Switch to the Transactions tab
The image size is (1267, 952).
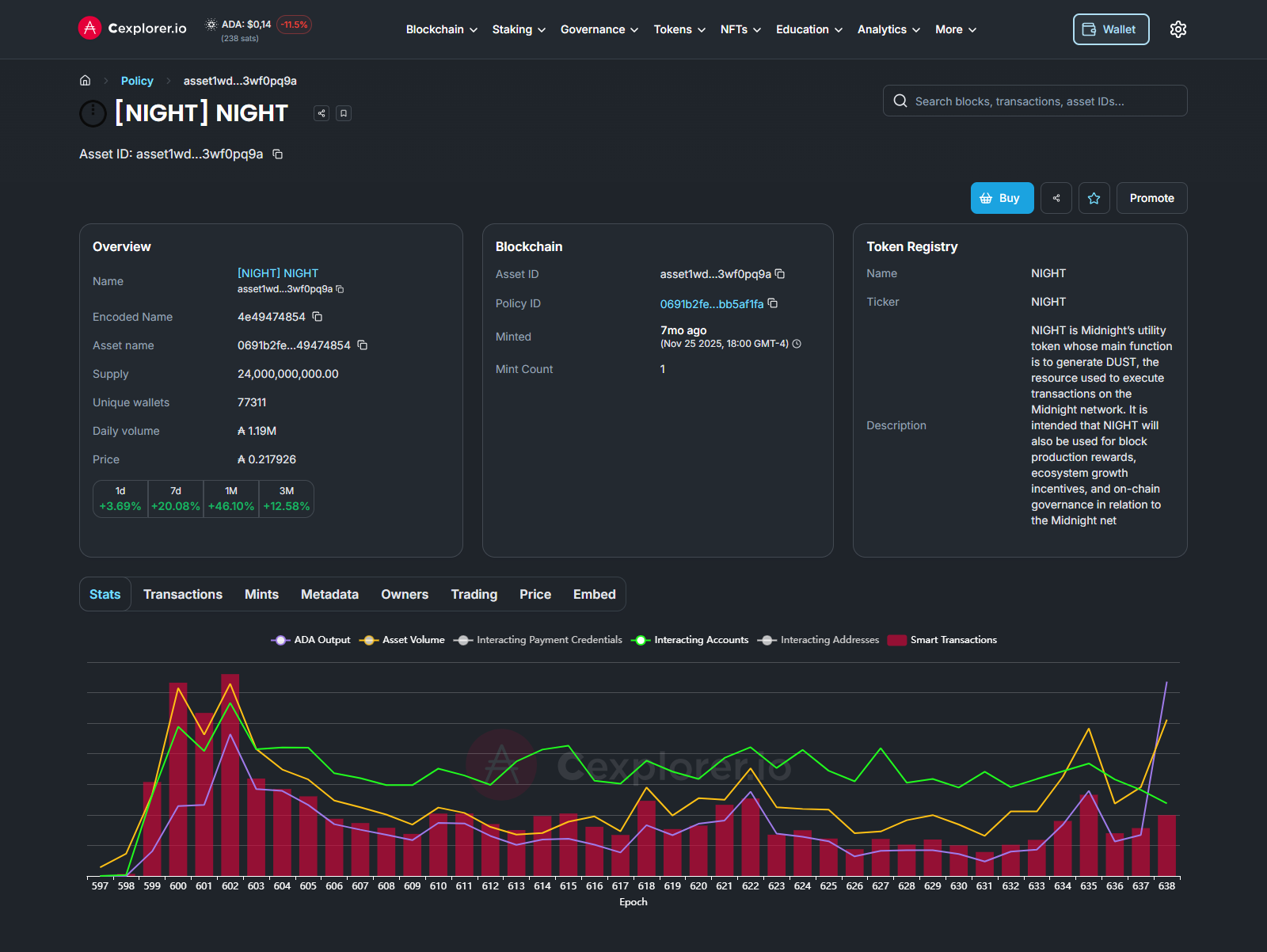pos(183,594)
